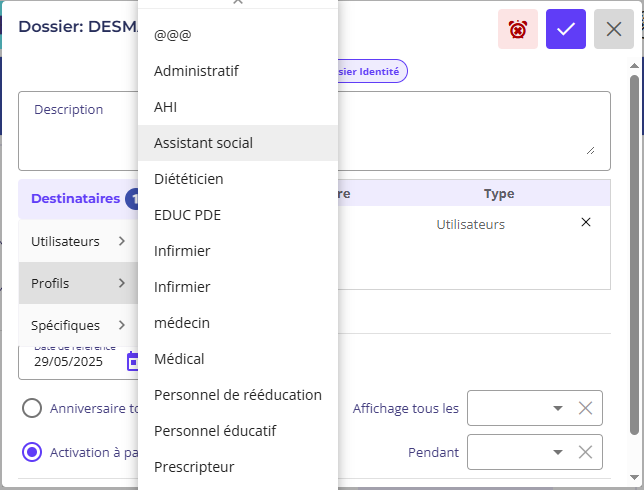Close the dossier dialog with X
The width and height of the screenshot is (644, 490).
click(x=614, y=29)
